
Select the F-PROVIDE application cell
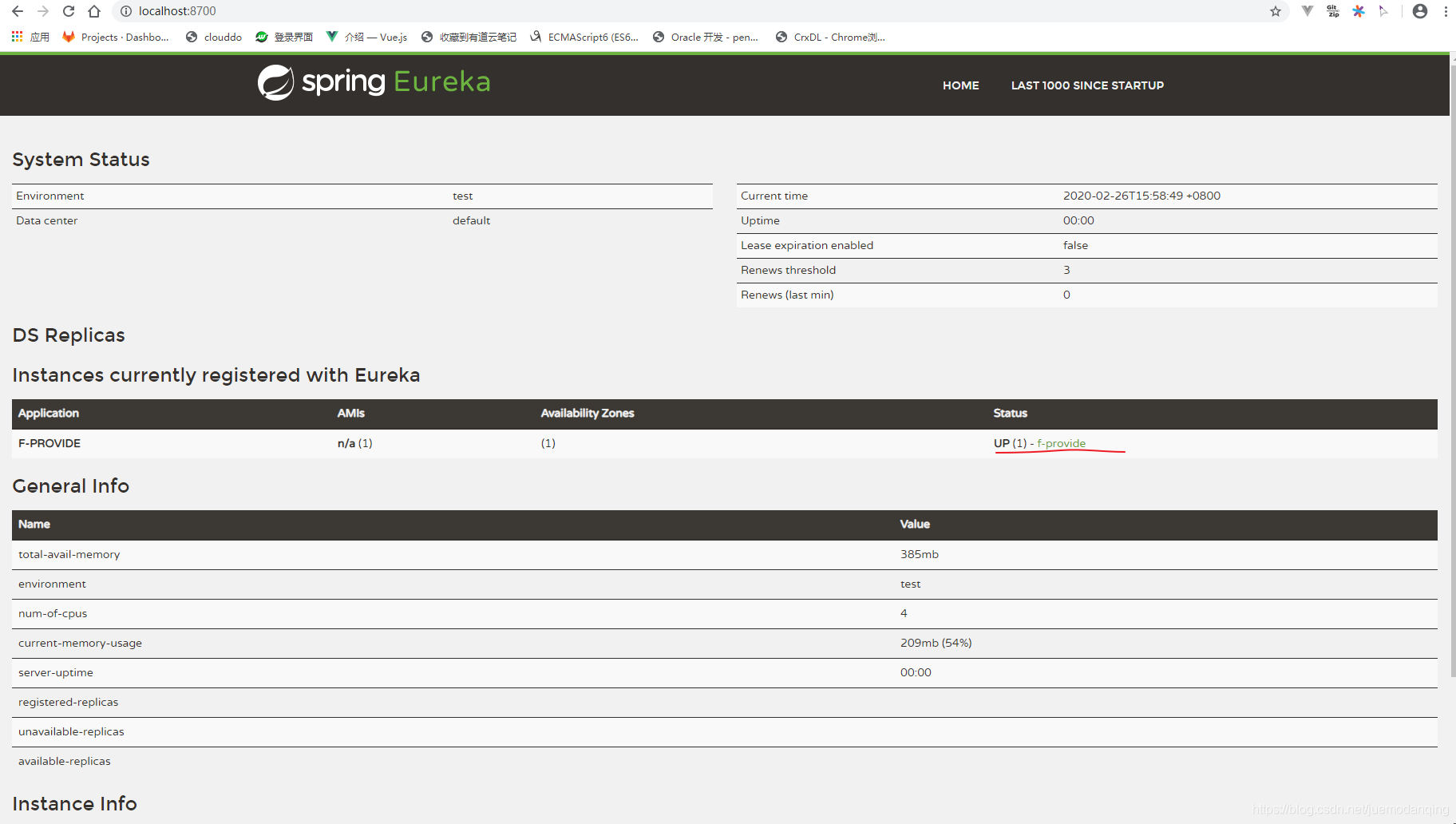pos(49,443)
